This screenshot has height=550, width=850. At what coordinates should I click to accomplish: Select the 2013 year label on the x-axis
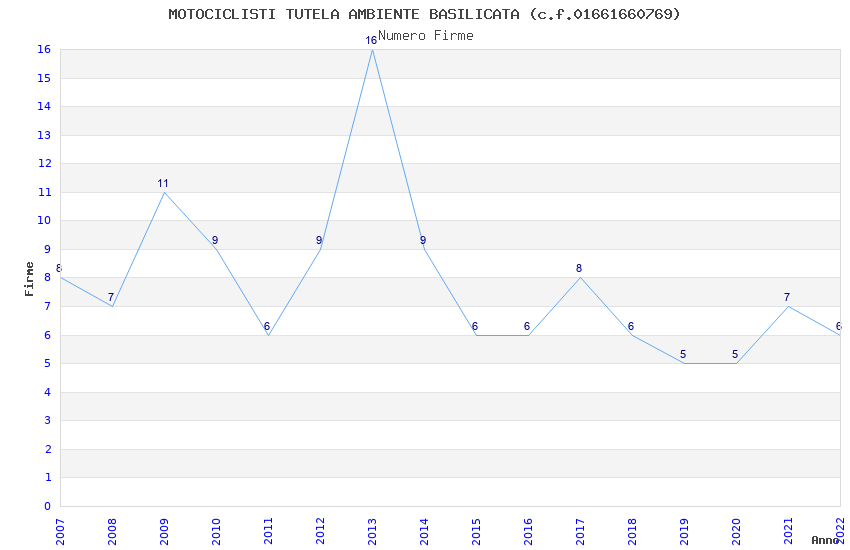coord(372,532)
